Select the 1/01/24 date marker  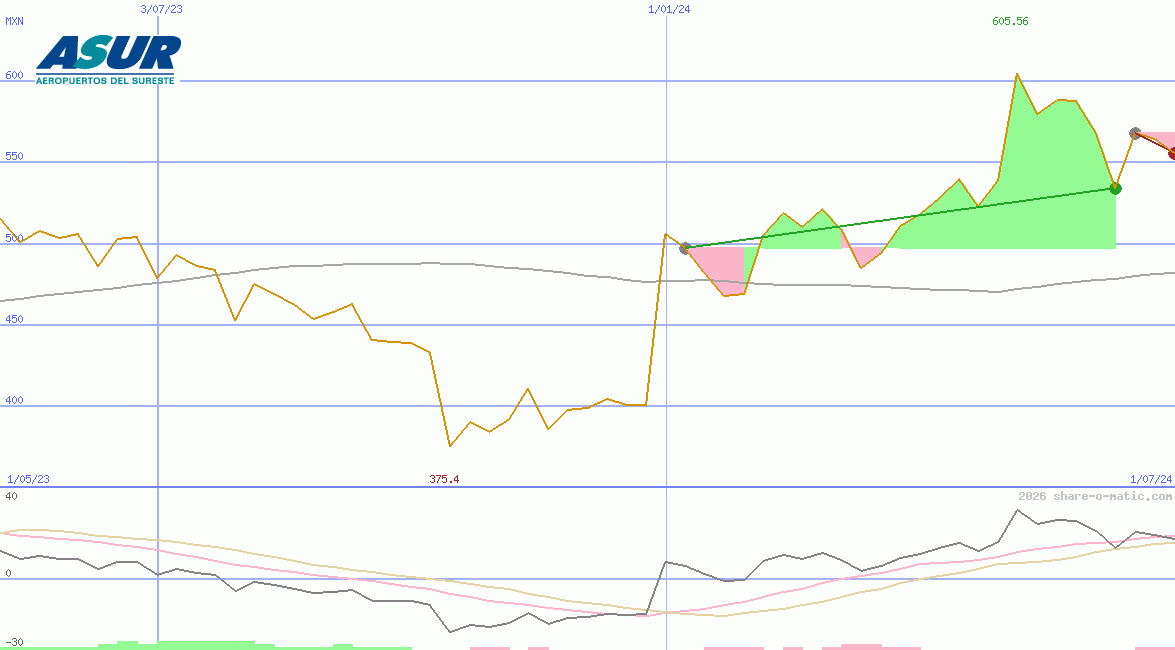tap(669, 9)
